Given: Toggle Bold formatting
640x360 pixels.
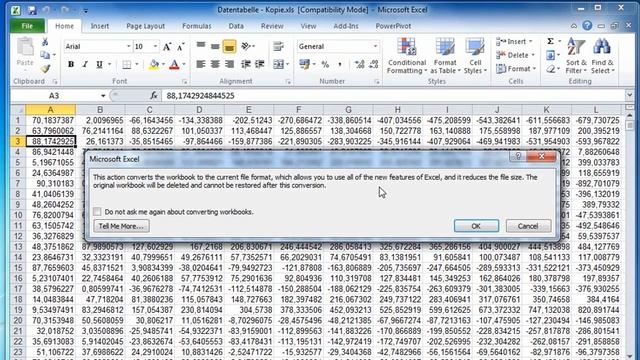Looking at the screenshot, I should coord(71,64).
